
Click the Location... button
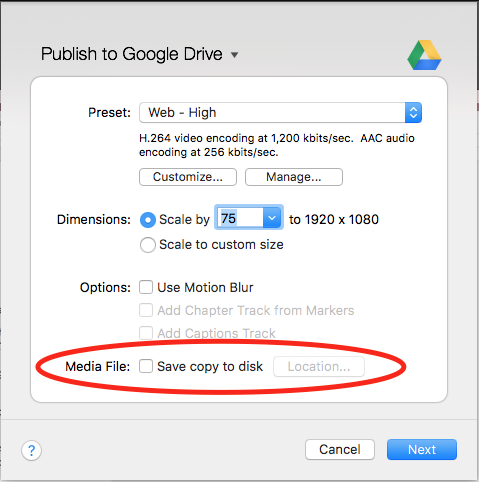pyautogui.click(x=319, y=367)
